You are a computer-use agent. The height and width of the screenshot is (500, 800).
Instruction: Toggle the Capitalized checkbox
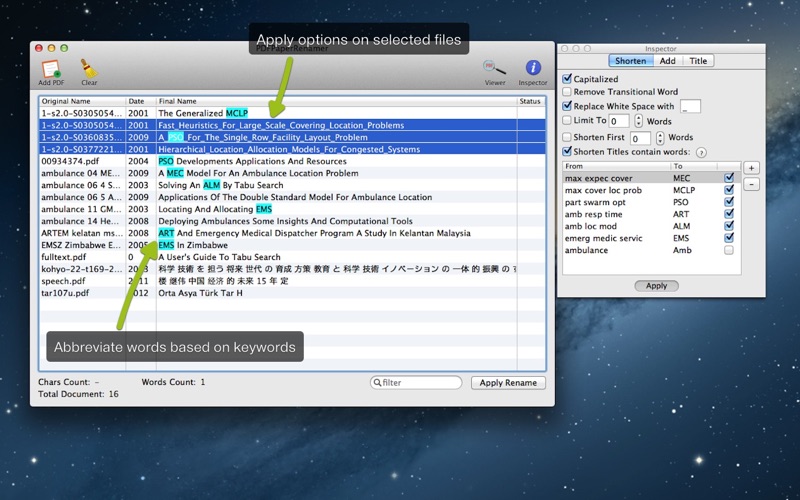point(567,79)
